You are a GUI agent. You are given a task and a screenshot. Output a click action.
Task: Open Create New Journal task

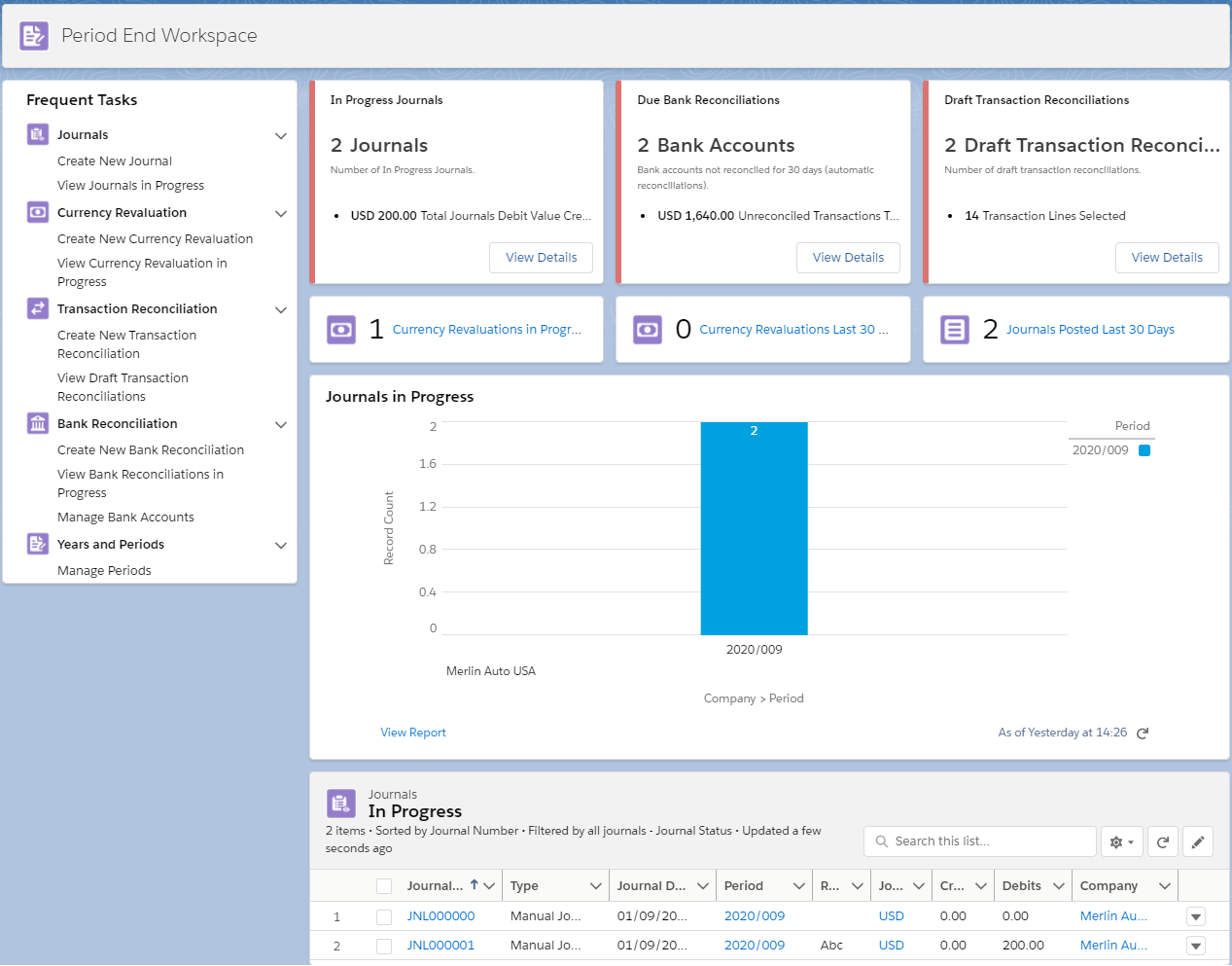pyautogui.click(x=115, y=161)
